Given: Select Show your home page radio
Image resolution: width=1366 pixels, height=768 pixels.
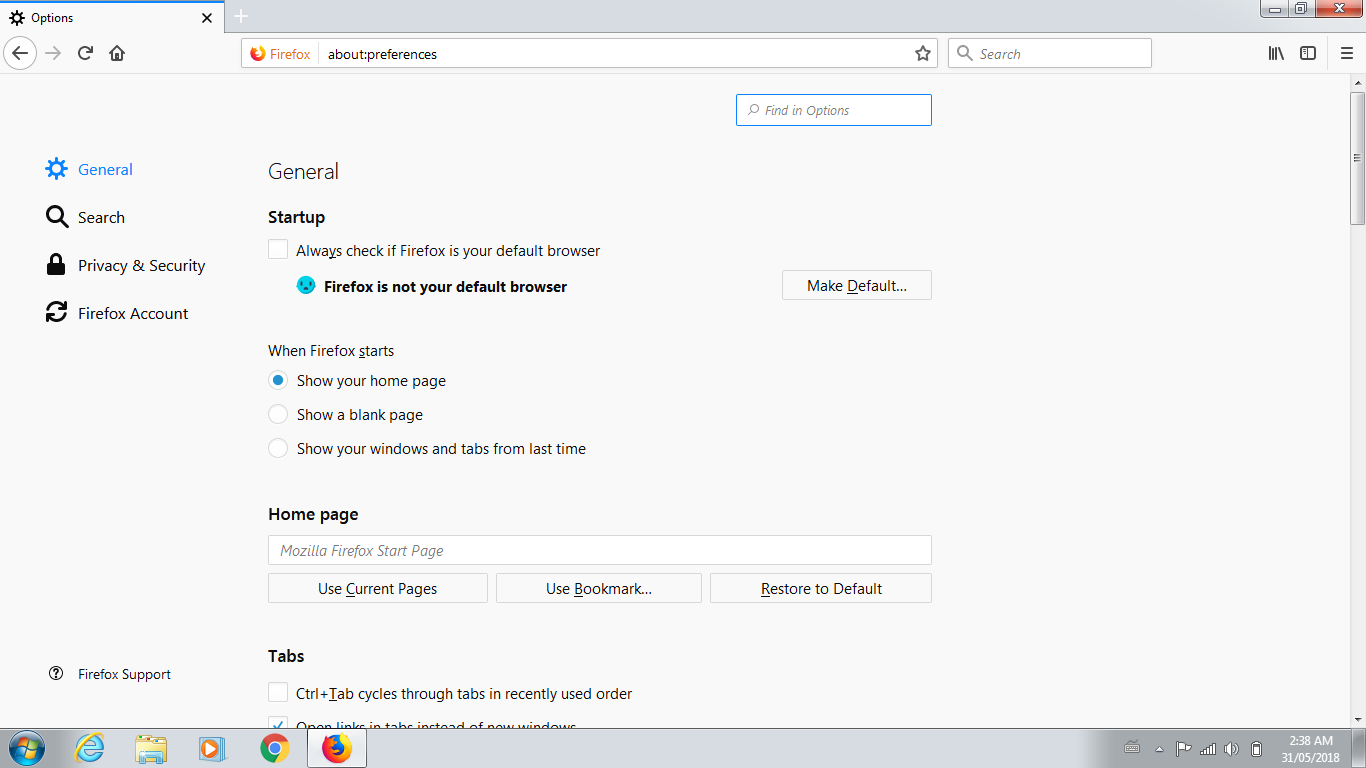Looking at the screenshot, I should click(x=278, y=380).
